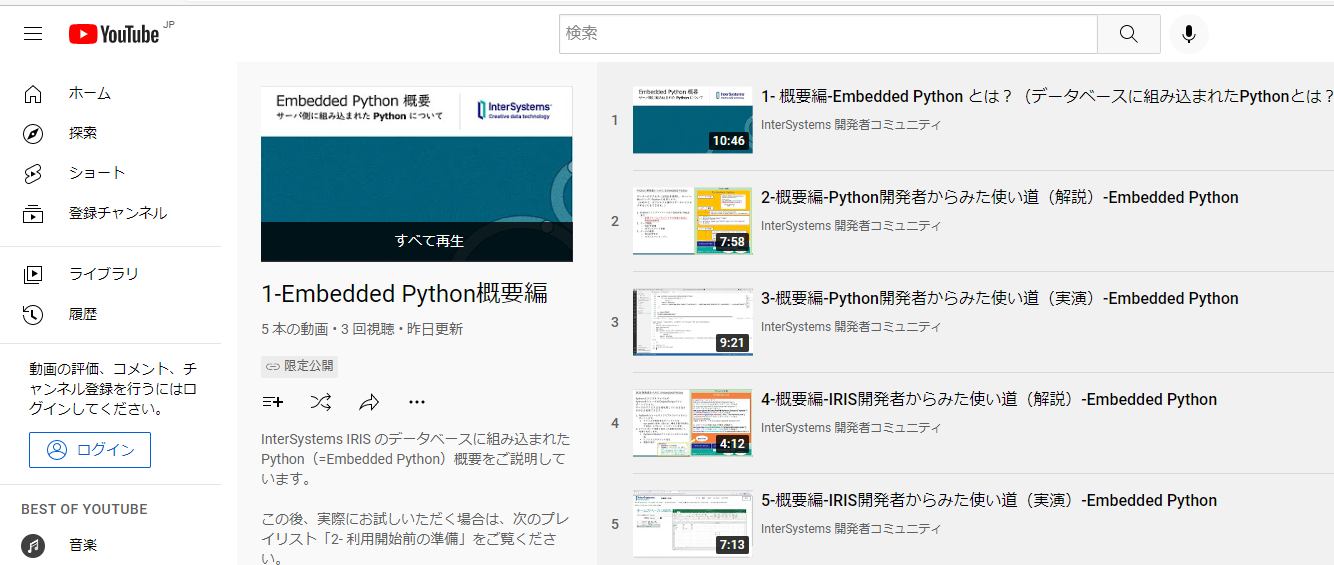This screenshot has height=565, width=1334.
Task: Open the playlist three-dot more menu
Action: 417,402
